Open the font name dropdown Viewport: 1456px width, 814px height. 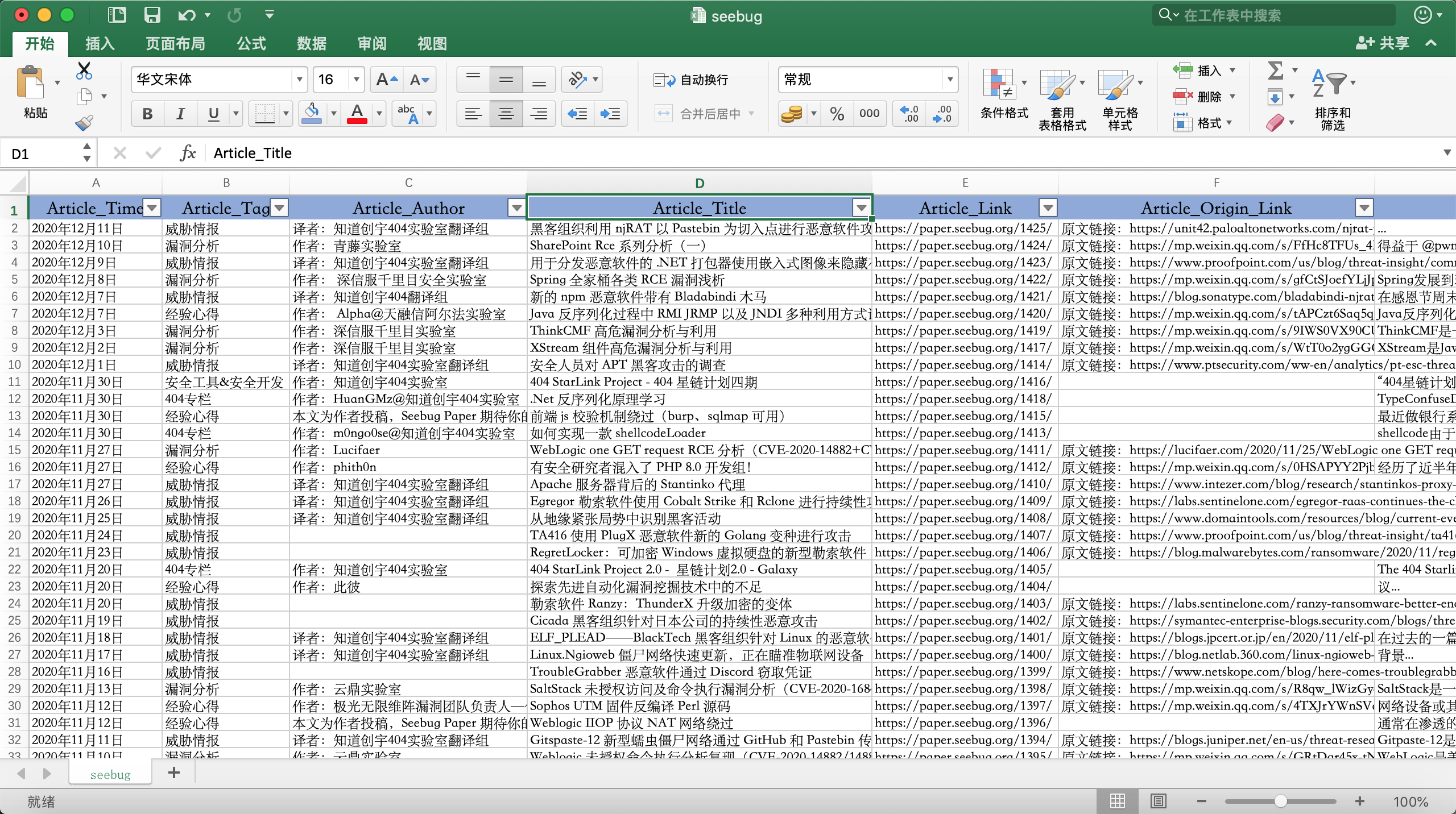(299, 80)
